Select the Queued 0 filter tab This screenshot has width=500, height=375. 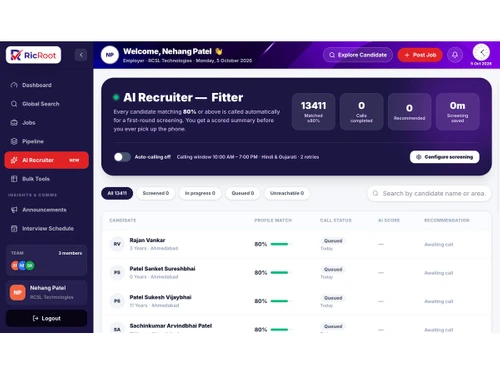pos(243,193)
